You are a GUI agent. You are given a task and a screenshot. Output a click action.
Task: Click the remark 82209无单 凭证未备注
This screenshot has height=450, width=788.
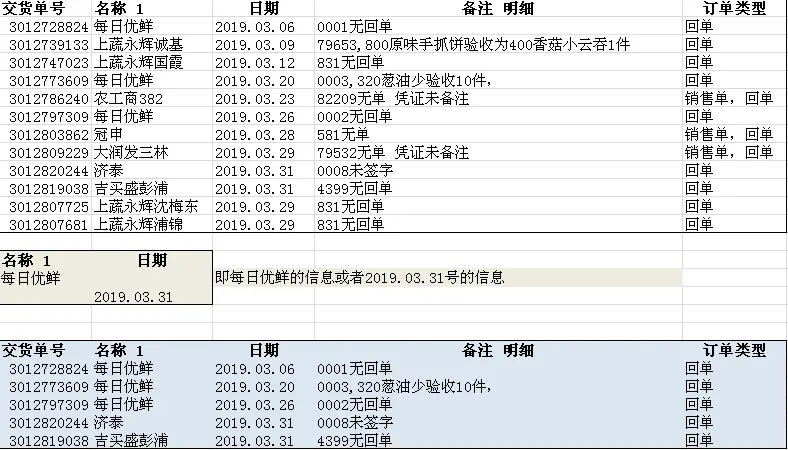coord(392,99)
